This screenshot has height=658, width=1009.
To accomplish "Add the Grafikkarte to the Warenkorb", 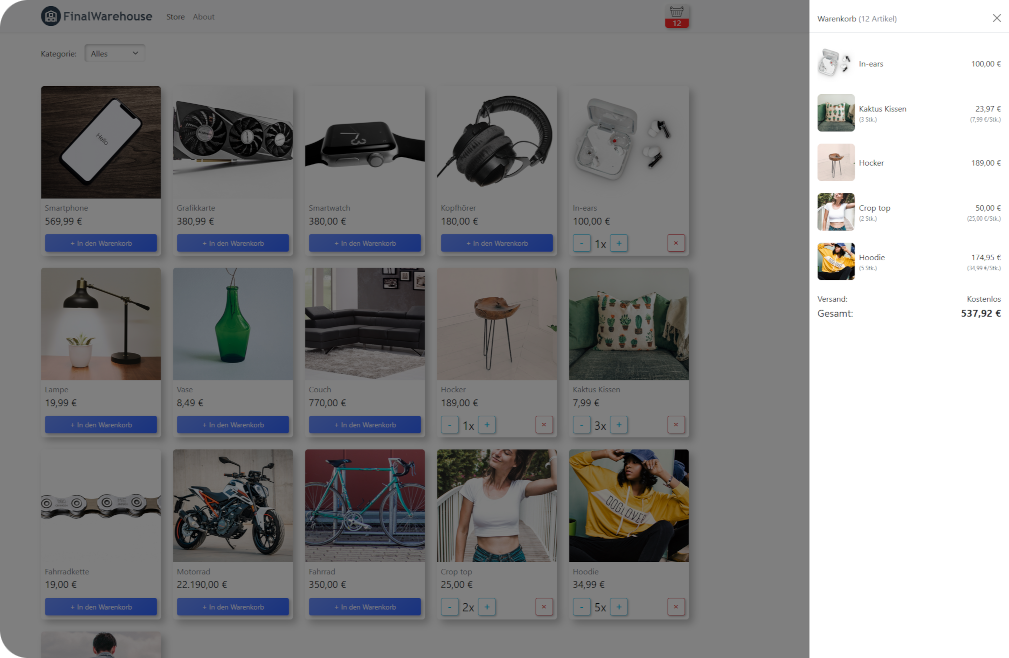I will point(232,242).
